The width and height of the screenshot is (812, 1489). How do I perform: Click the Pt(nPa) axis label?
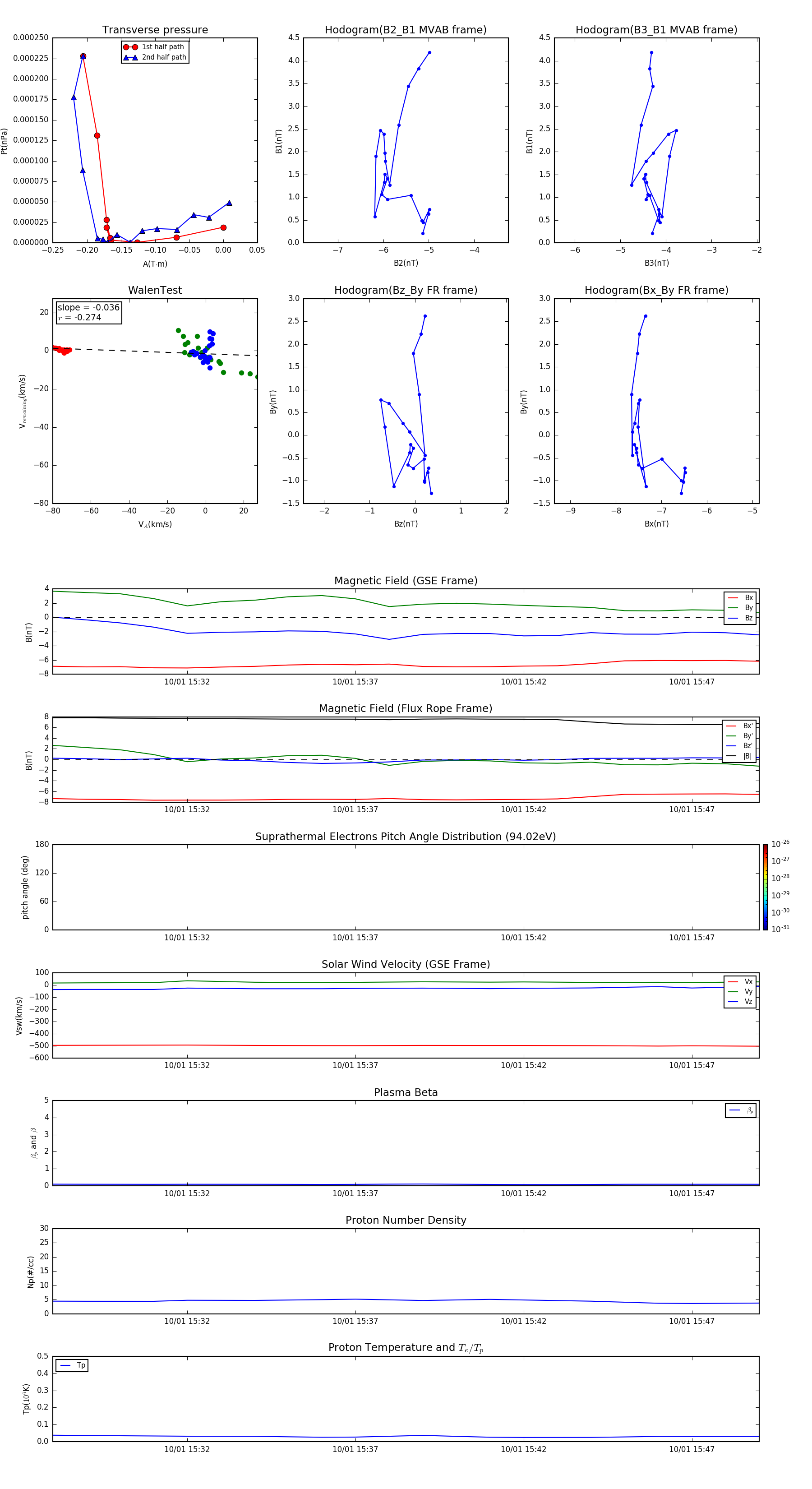click(5, 140)
